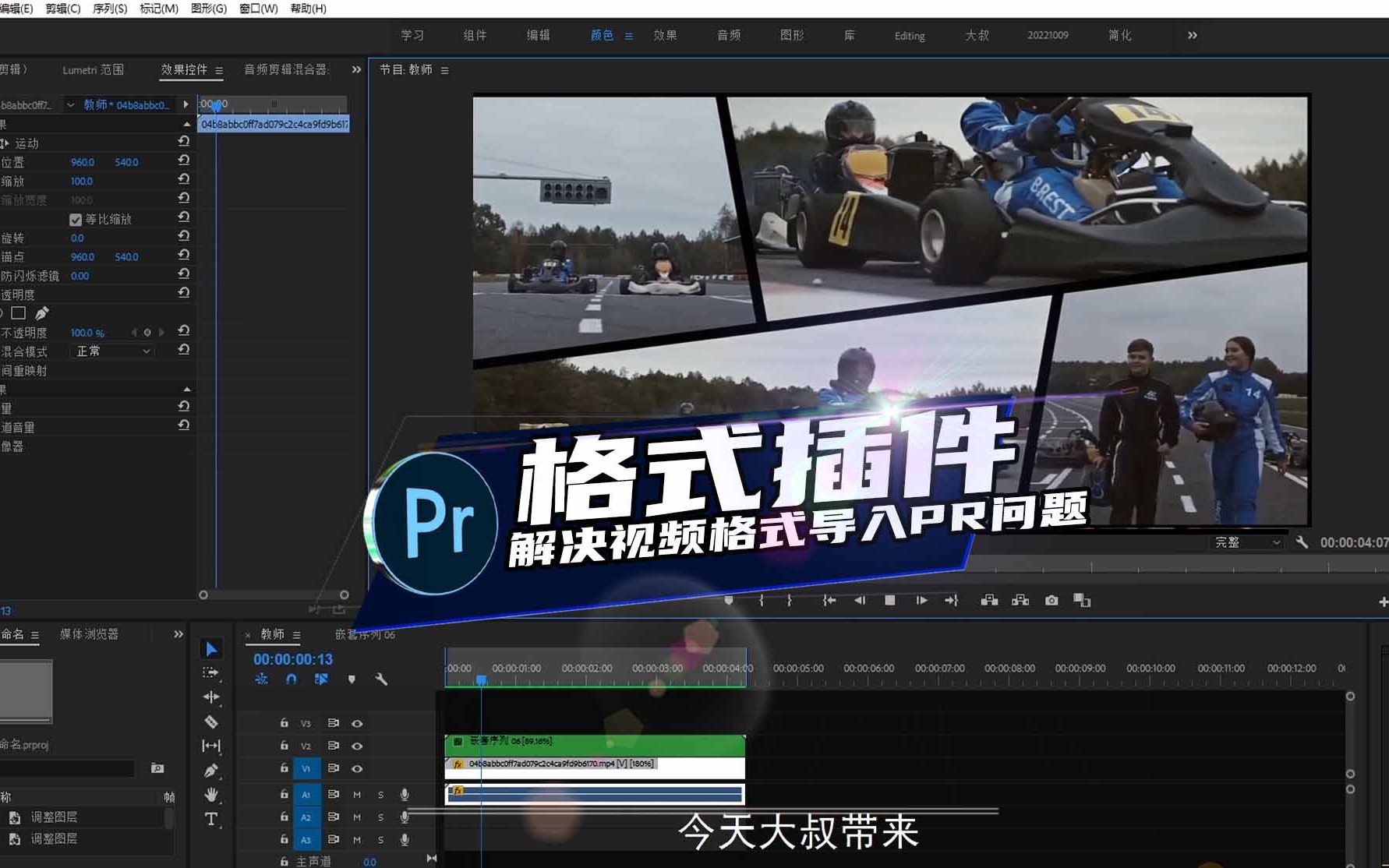This screenshot has width=1389, height=868.
Task: Click the 不透明度 100.0% value slider
Action: [x=86, y=332]
